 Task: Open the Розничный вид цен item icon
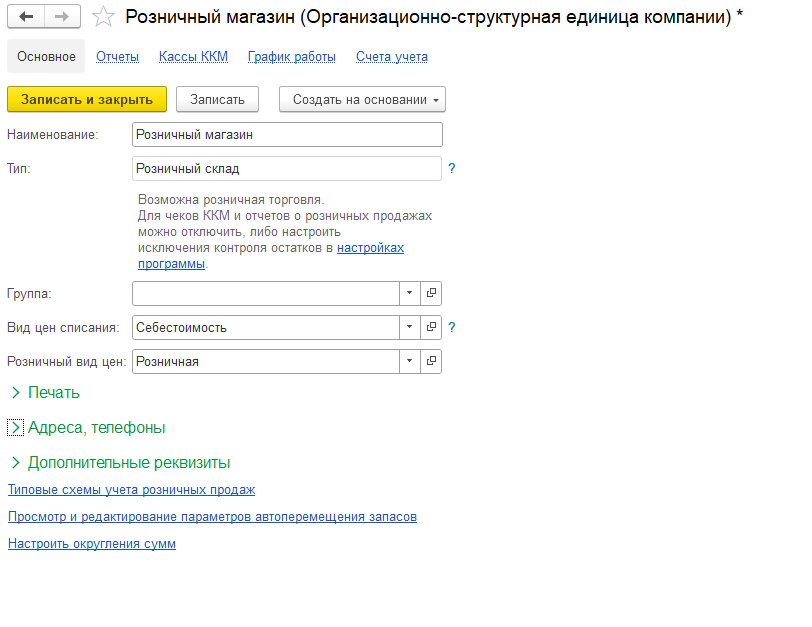[x=432, y=361]
